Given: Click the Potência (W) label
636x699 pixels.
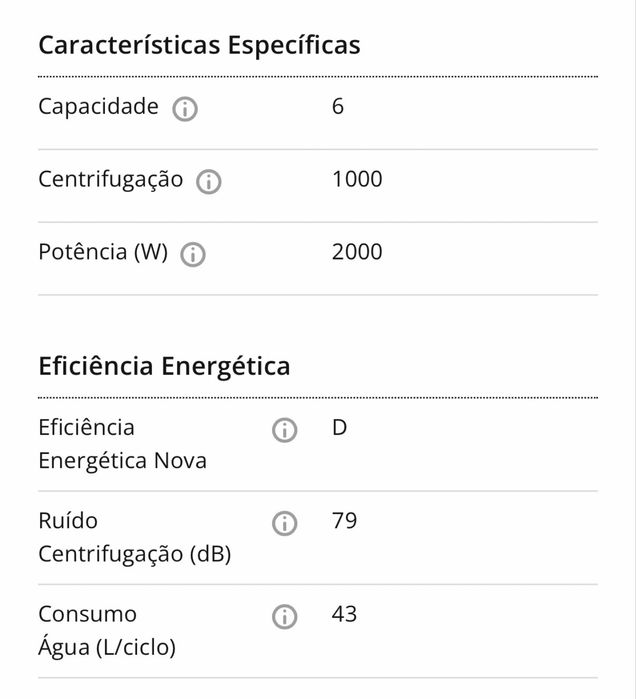Looking at the screenshot, I should 103,253.
